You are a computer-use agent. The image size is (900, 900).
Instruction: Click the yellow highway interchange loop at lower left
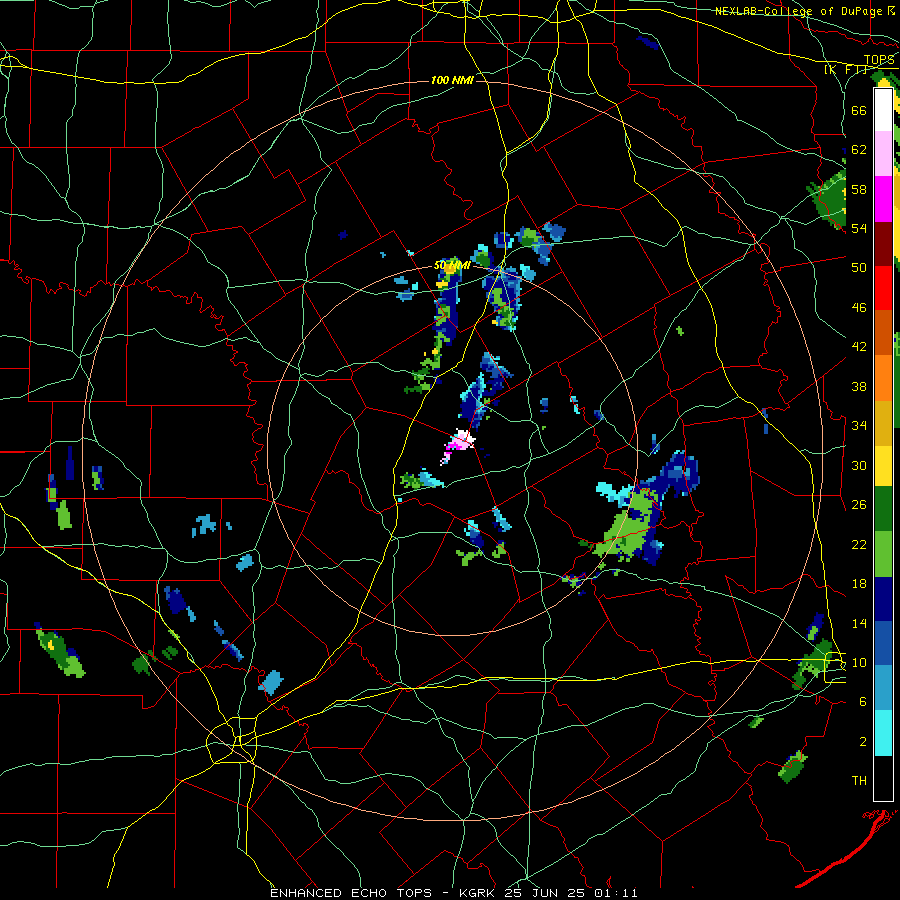(231, 740)
